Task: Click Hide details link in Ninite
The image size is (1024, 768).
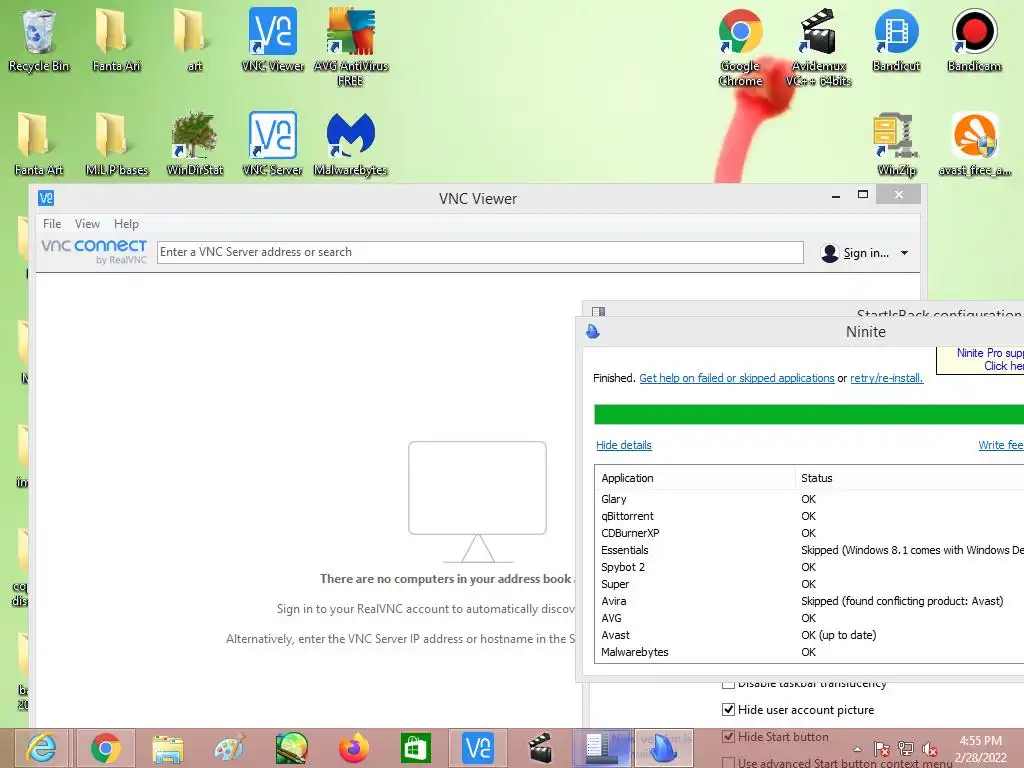Action: pyautogui.click(x=624, y=445)
